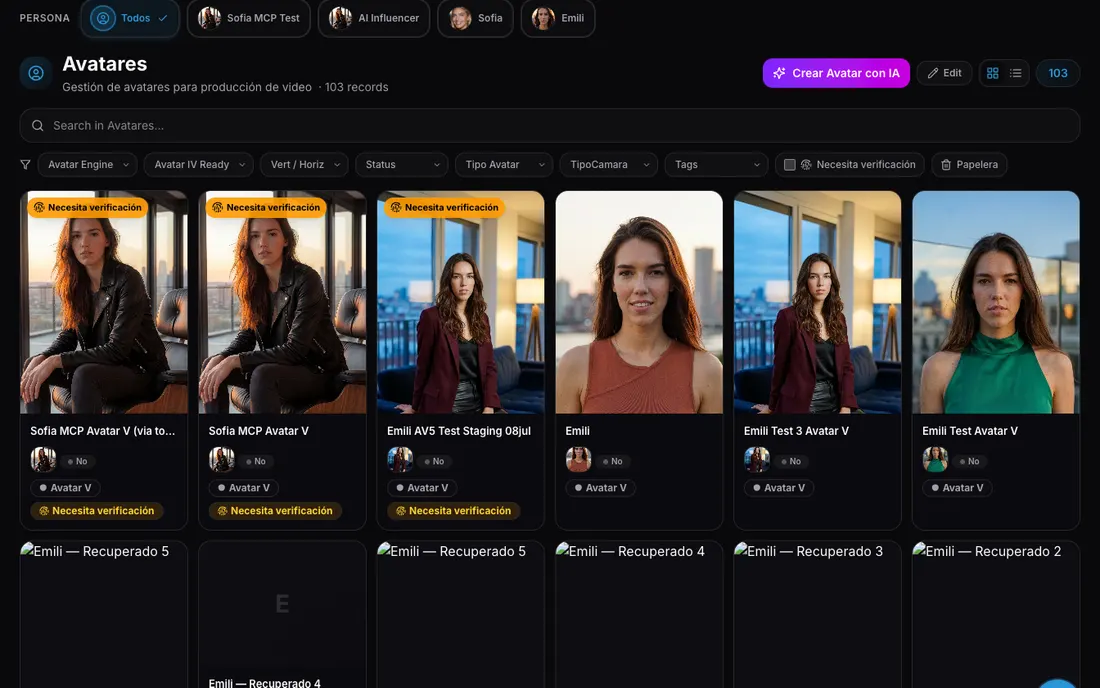Check the Necesita verificación filter checkbox
1100x688 pixels.
789,165
